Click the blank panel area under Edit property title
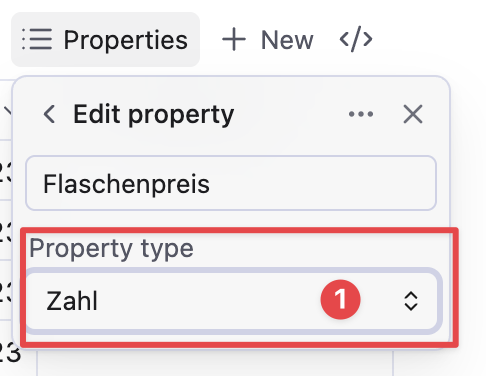 coord(231,143)
